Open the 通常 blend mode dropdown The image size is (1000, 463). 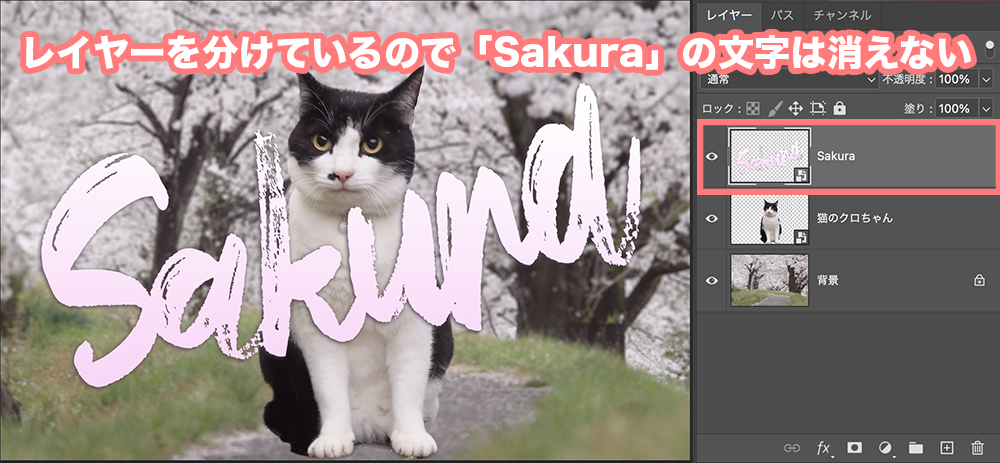click(789, 80)
